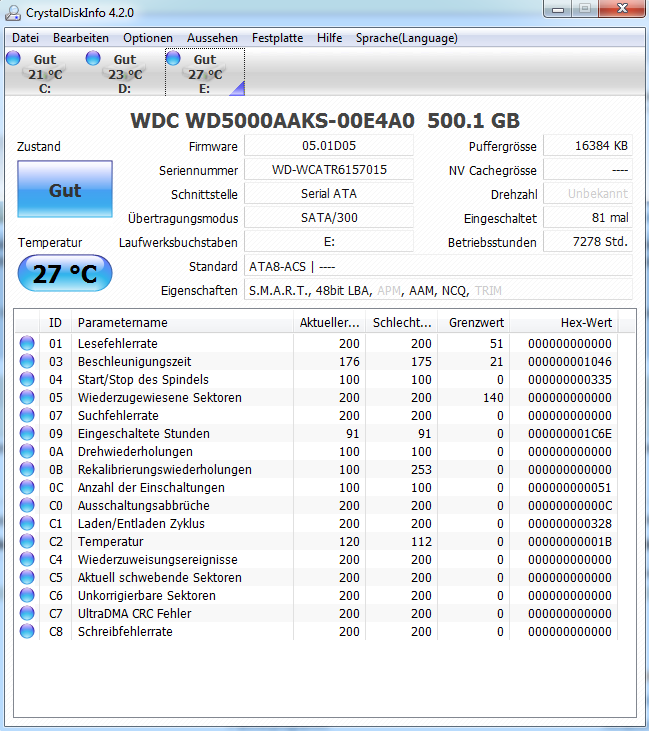Select the Lesefehlerrate parameter name

click(117, 344)
